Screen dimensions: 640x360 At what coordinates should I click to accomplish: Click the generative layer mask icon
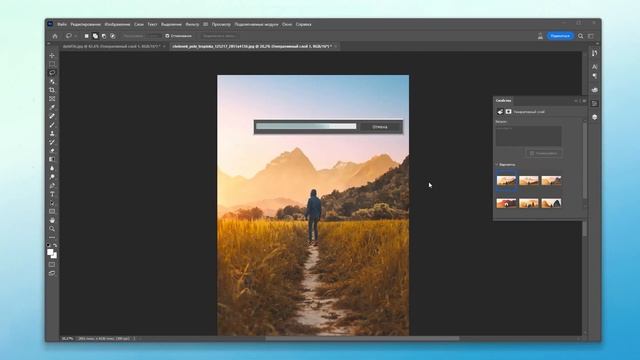pos(509,111)
